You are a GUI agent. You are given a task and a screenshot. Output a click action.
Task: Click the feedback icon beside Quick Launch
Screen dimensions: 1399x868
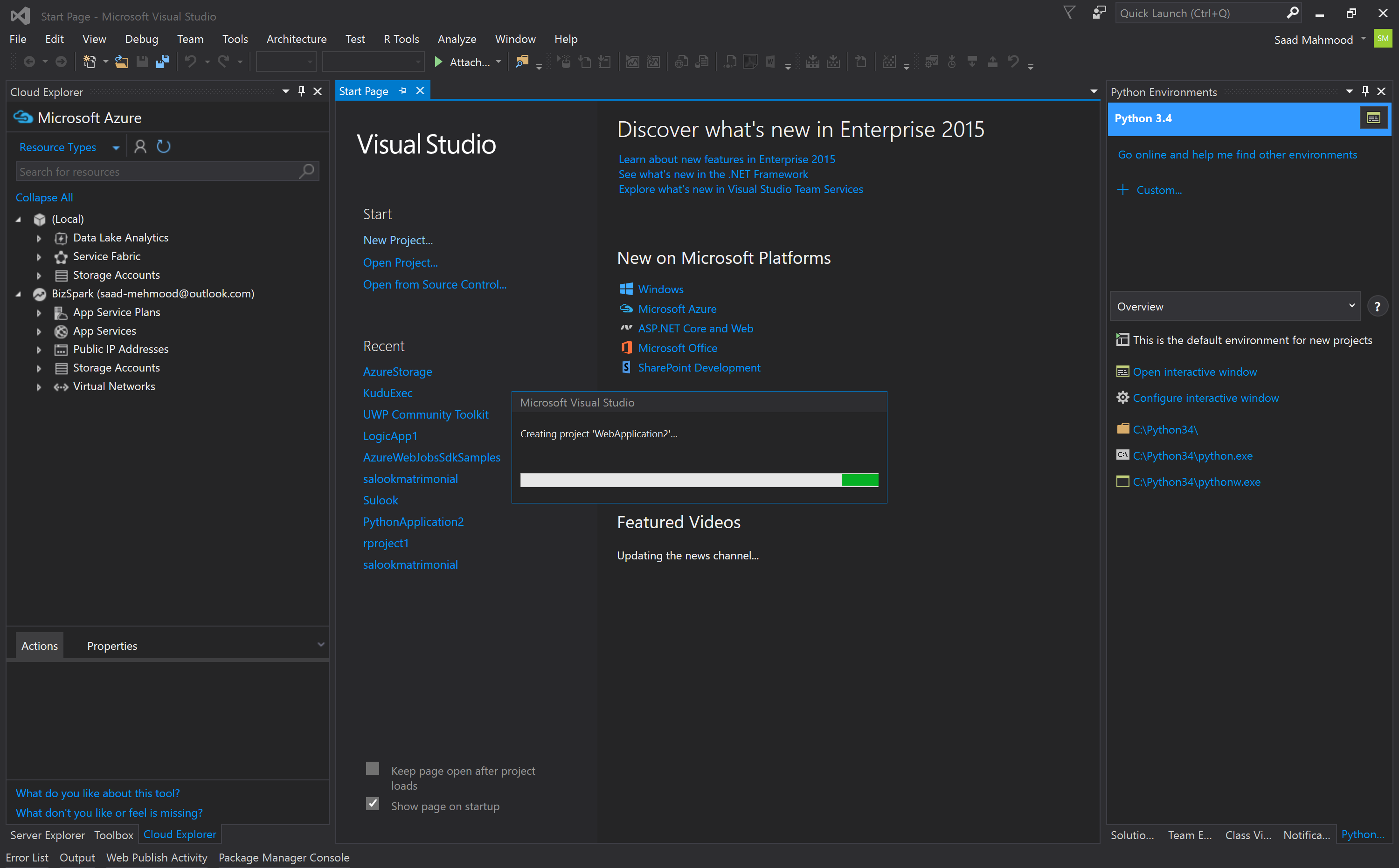tap(1099, 13)
